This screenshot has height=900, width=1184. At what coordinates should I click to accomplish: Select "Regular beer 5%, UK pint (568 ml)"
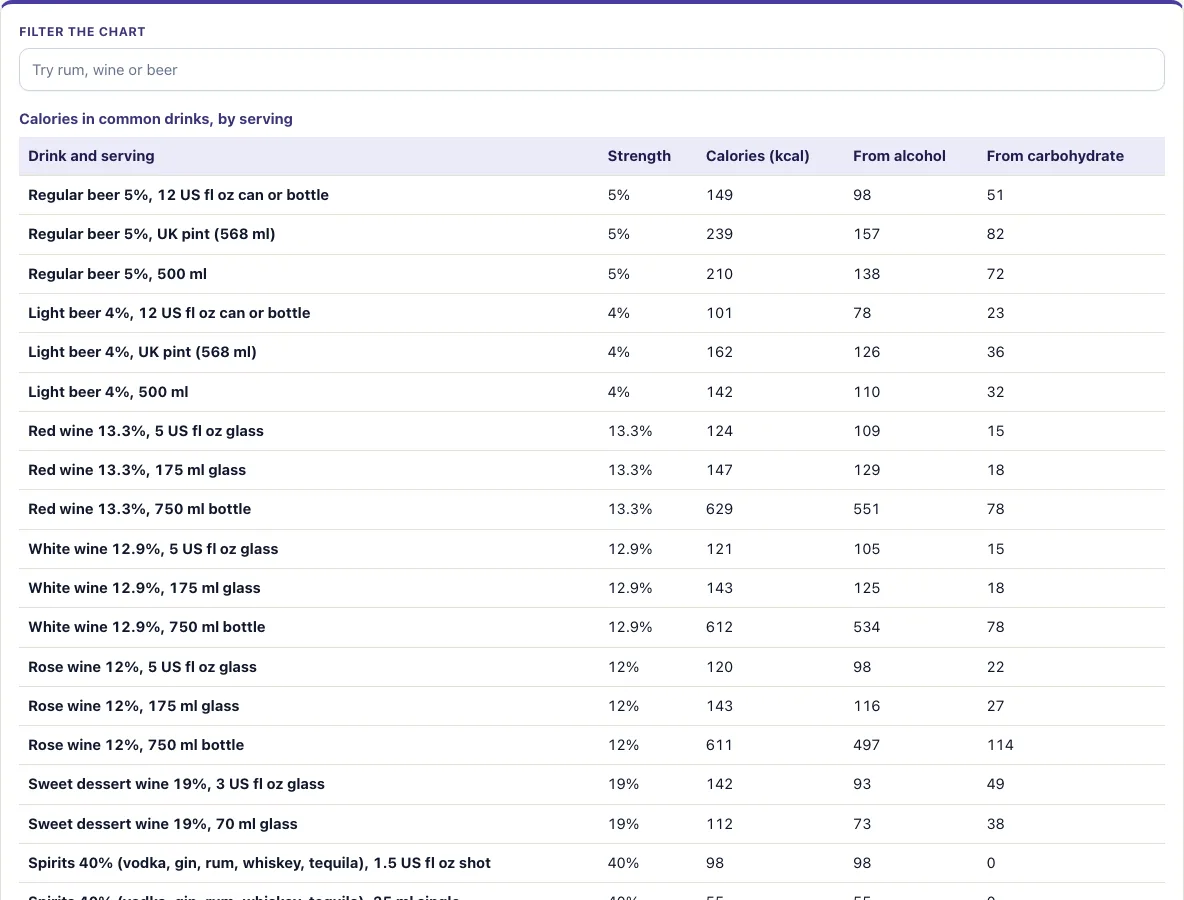tap(152, 234)
